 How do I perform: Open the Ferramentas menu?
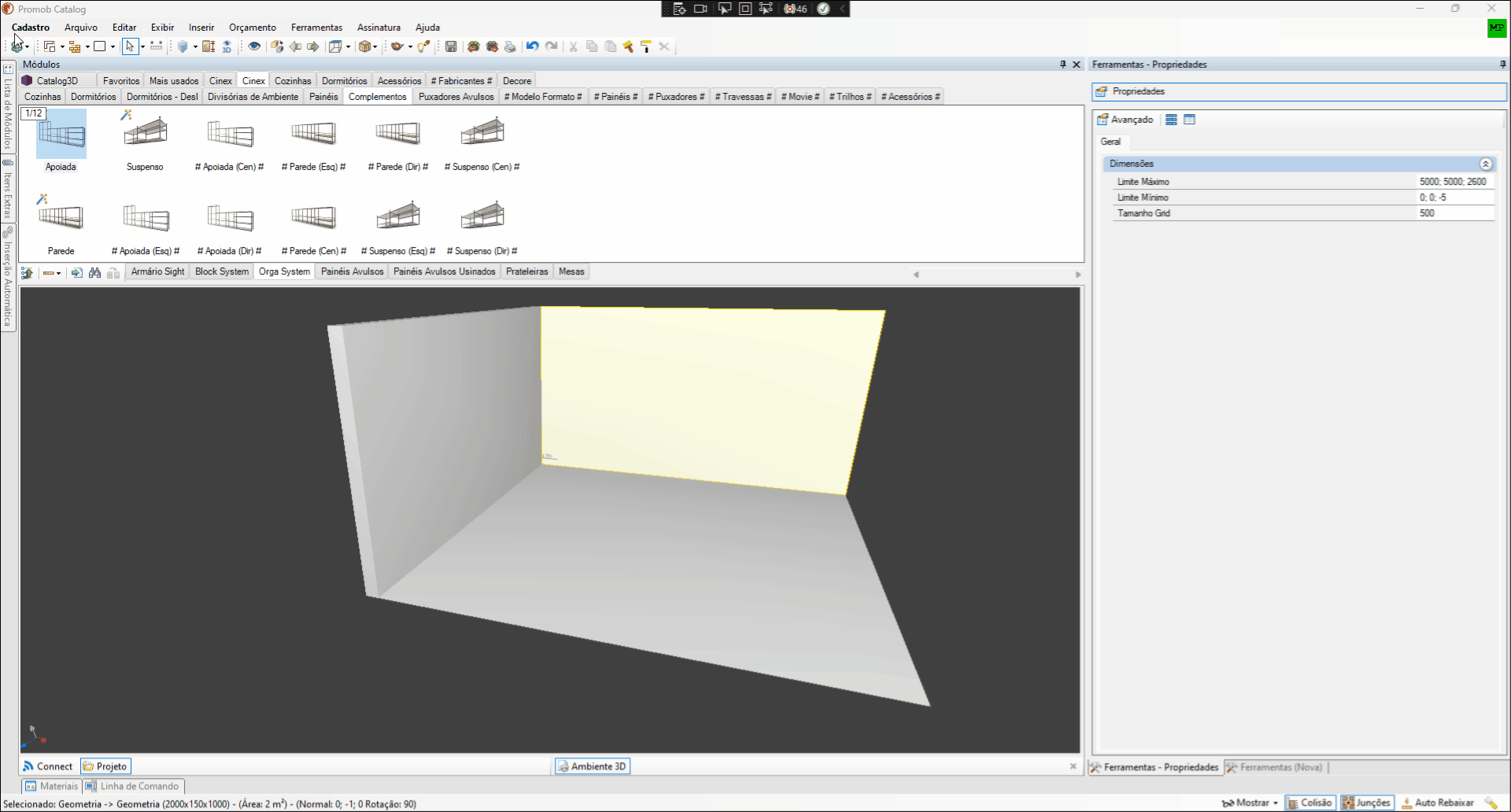[x=316, y=28]
